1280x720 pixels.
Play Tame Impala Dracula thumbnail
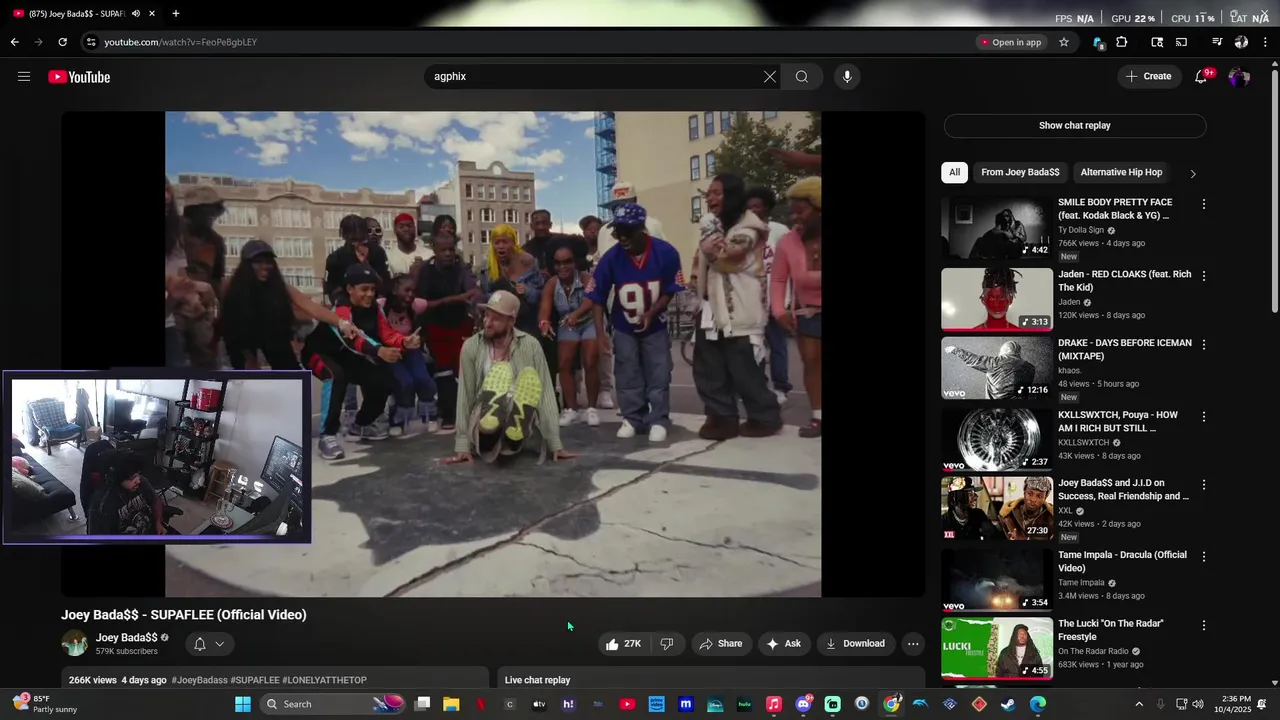[997, 580]
